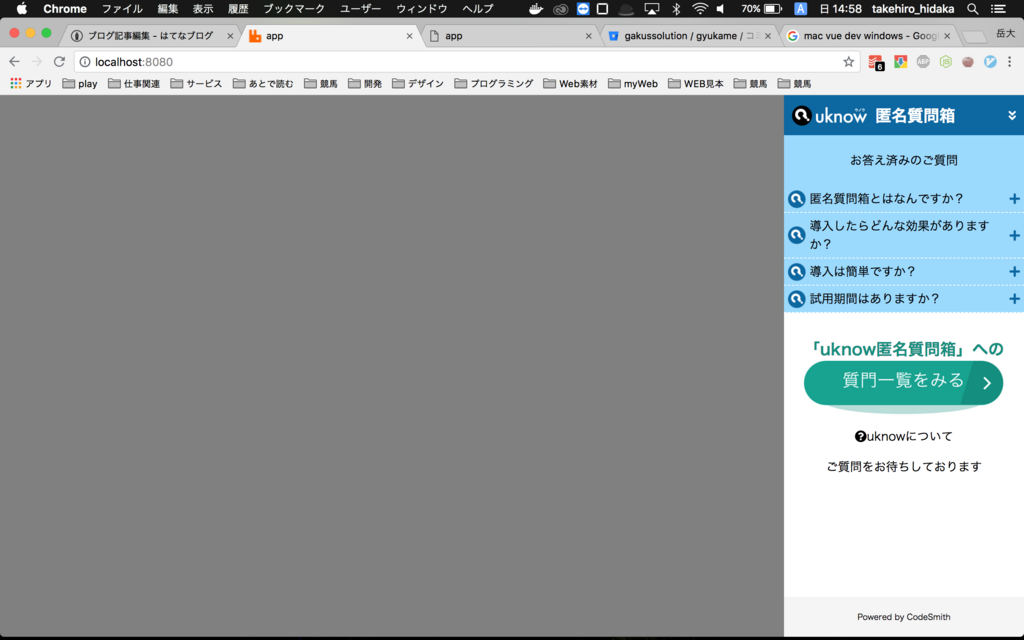
Task: Expand 導入は簡単ですか？ with its plus
Action: 1014,271
